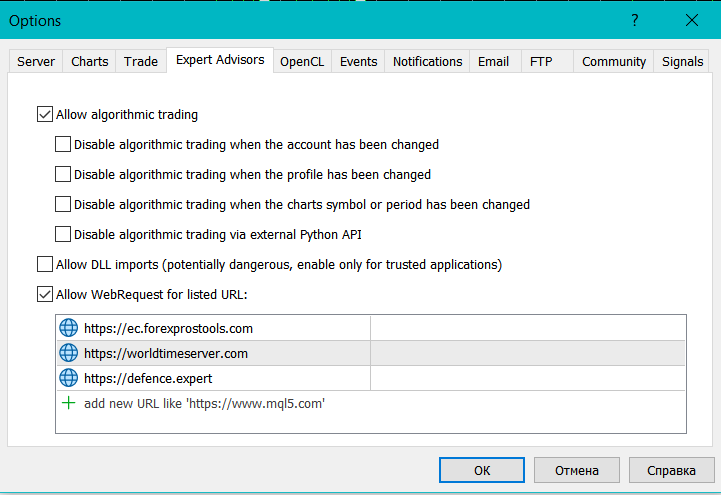Uncheck Allow WebRequest for listed URL

(45, 295)
